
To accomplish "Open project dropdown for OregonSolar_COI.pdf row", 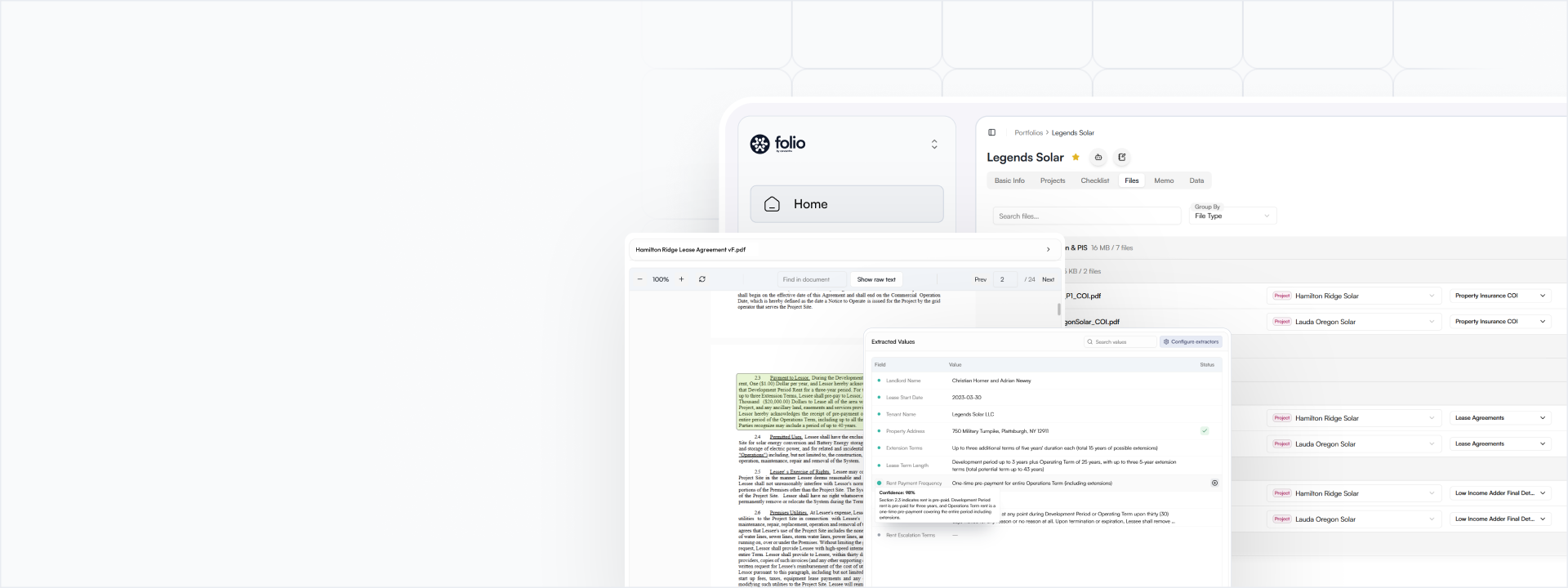I will point(1352,322).
